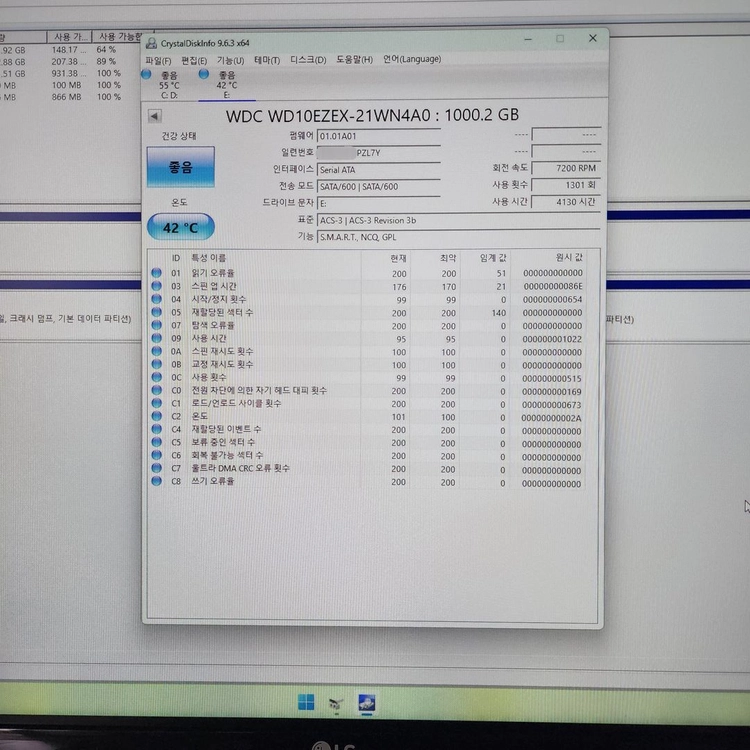Screen dimensions: 750x750
Task: Click the status icon for 울트라 DMA CRC 오류 row
Action: pyautogui.click(x=156, y=468)
